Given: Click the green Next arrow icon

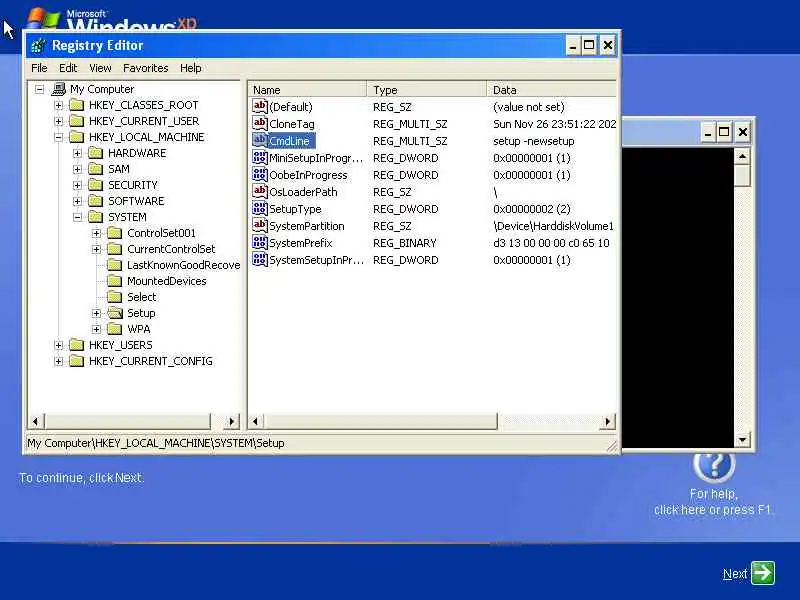Looking at the screenshot, I should click(x=763, y=573).
